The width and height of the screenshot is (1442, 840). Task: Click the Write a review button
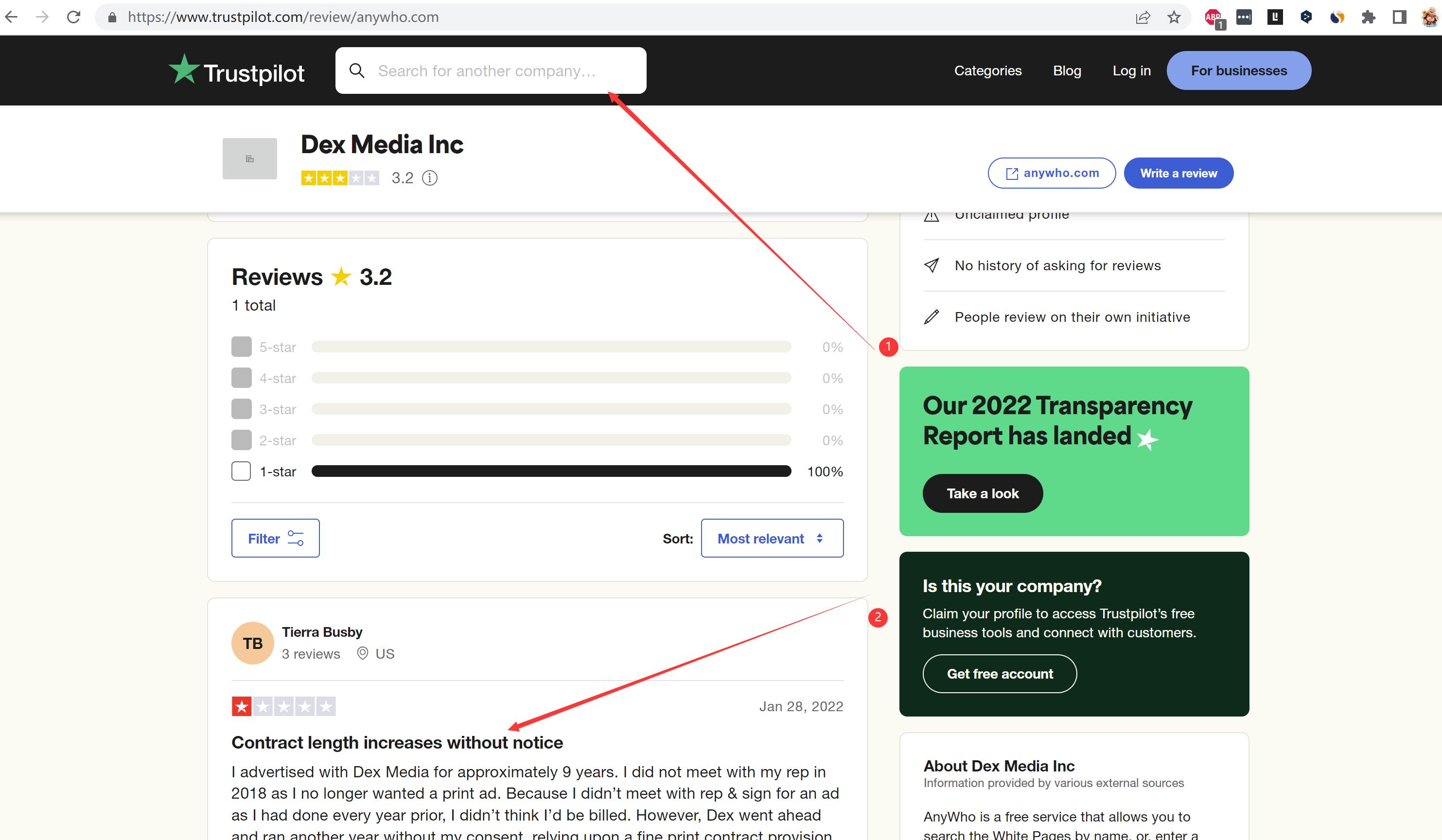(1178, 174)
